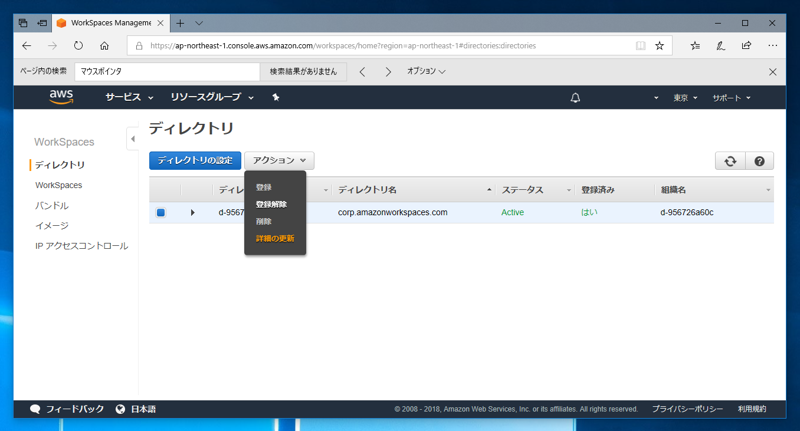Image resolution: width=800 pixels, height=431 pixels.
Task: Click the AWS logo
Action: pyautogui.click(x=61, y=97)
